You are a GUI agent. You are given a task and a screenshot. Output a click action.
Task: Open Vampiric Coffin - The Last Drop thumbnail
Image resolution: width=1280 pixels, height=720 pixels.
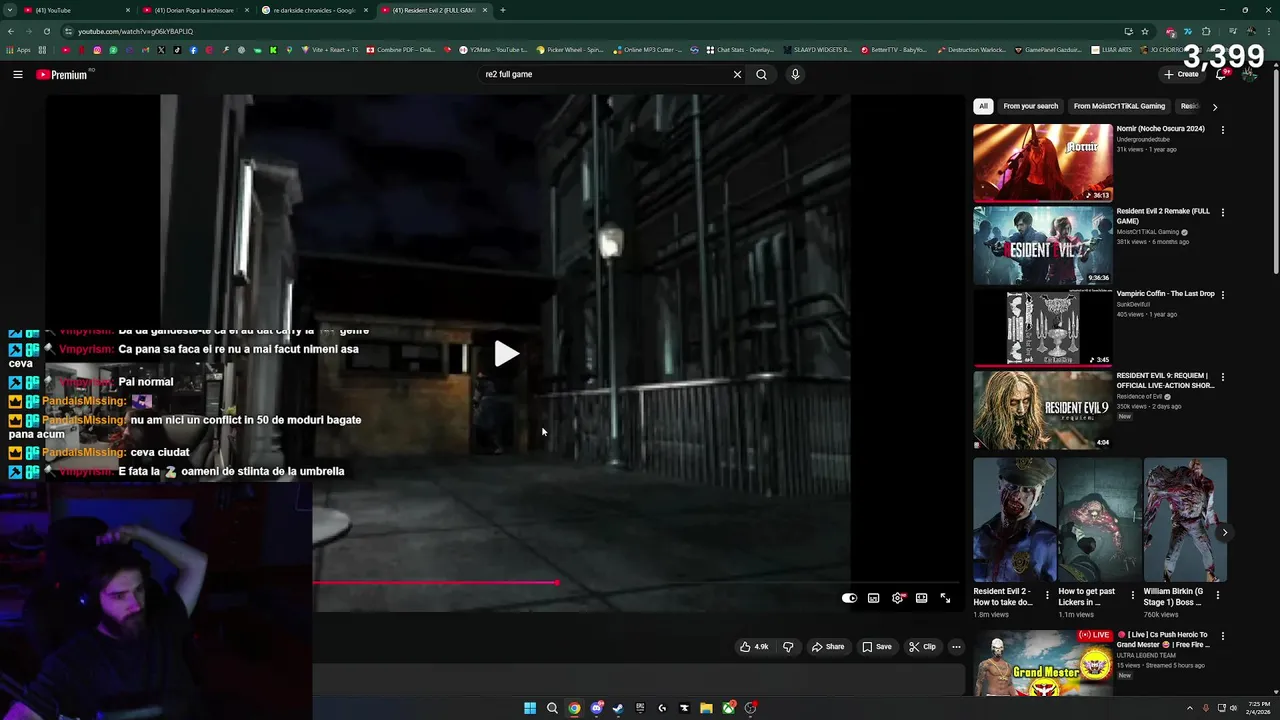(x=1043, y=328)
